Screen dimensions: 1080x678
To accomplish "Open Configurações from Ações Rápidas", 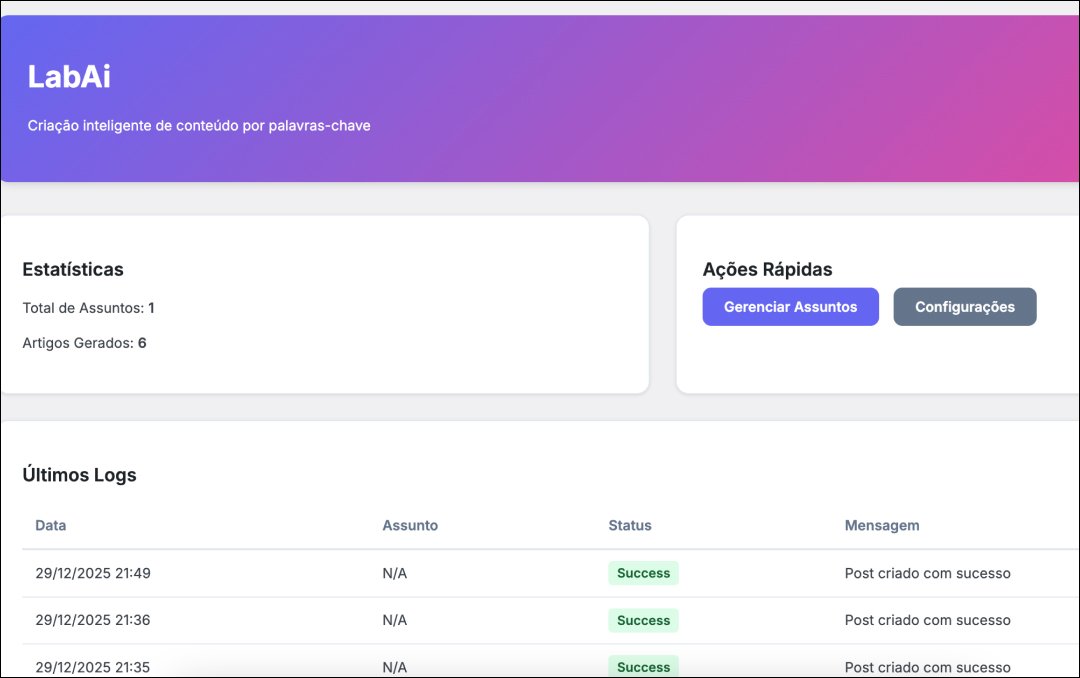I will point(964,307).
